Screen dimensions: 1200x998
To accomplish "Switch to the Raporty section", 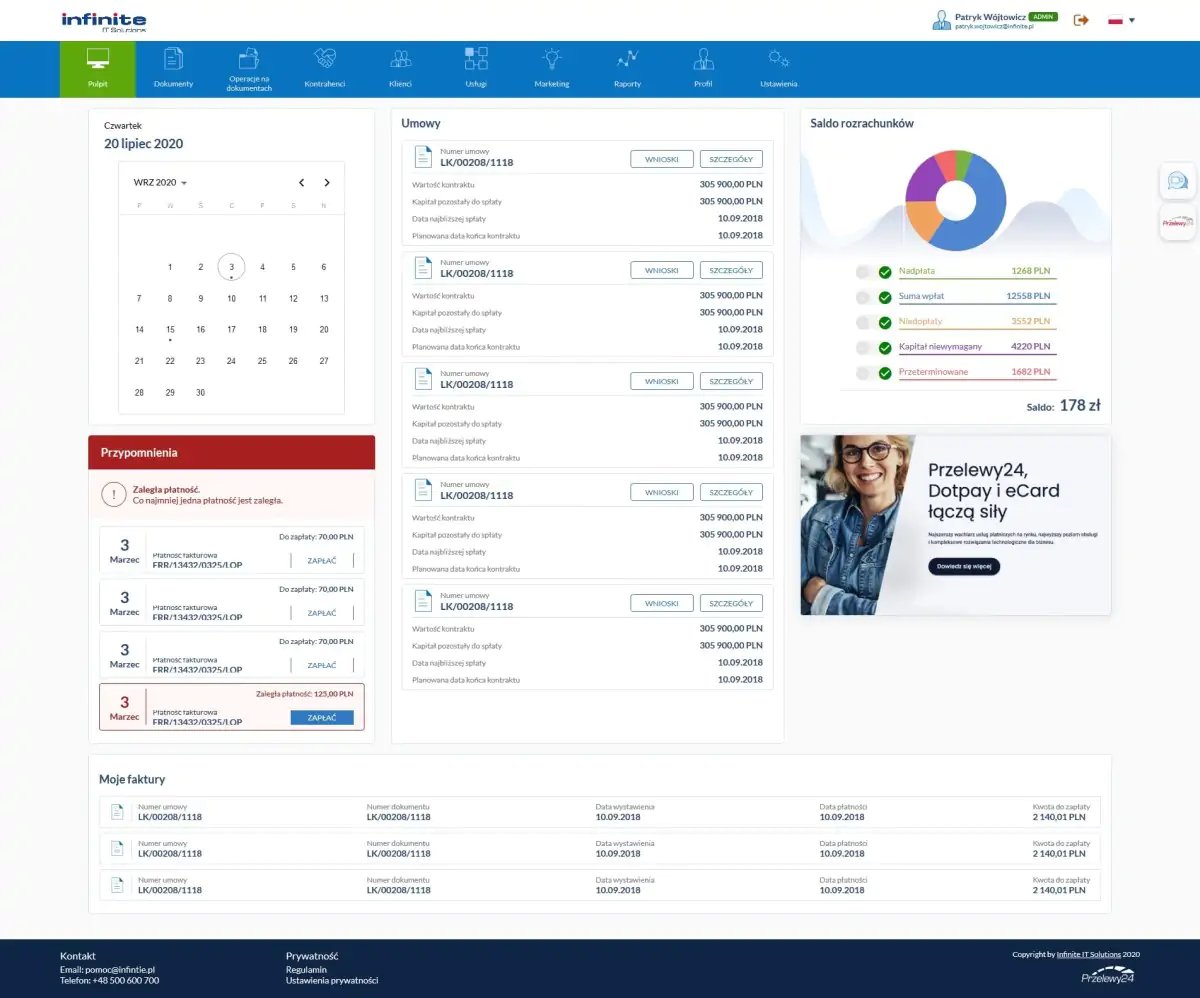I will coord(627,69).
